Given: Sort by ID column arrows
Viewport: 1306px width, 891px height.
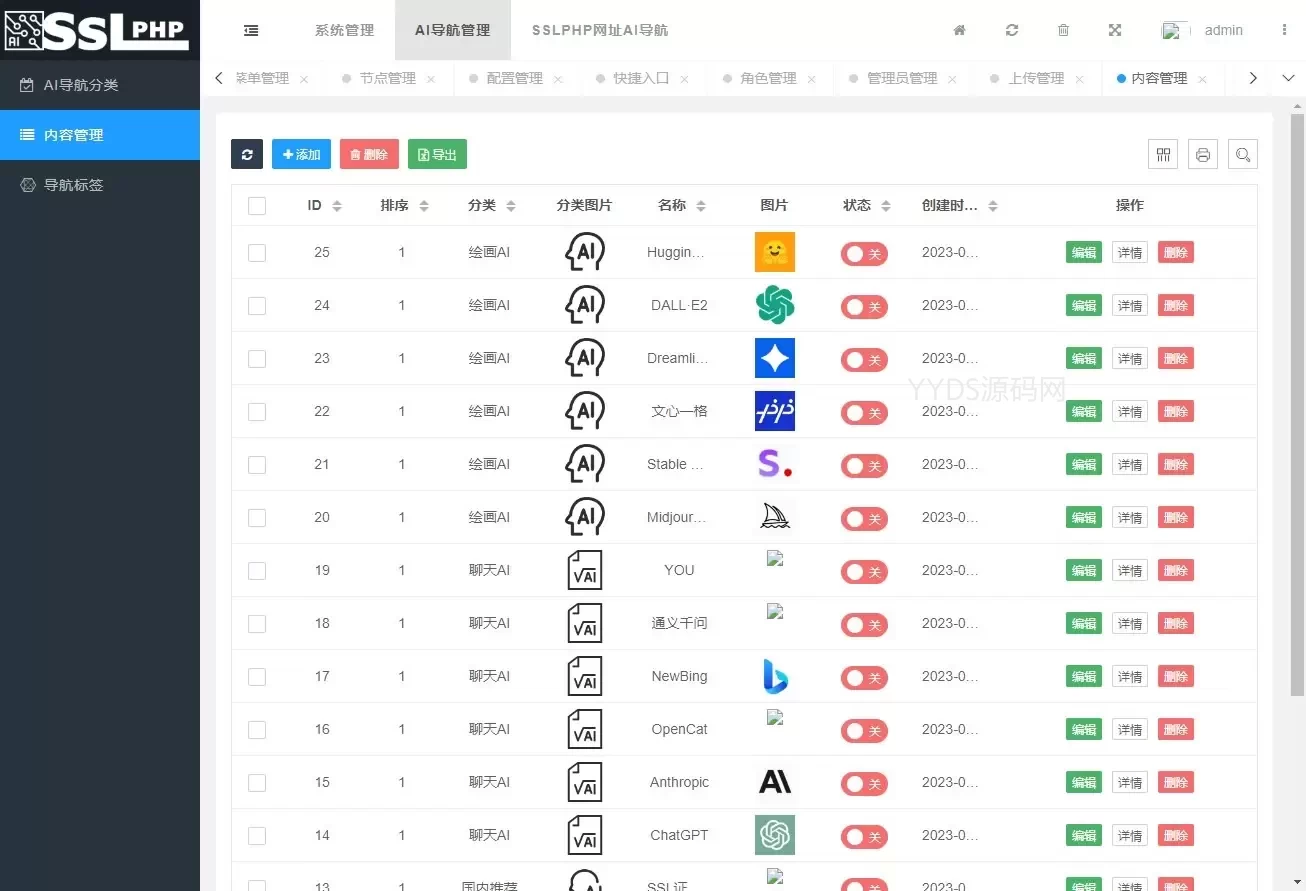Looking at the screenshot, I should point(337,206).
